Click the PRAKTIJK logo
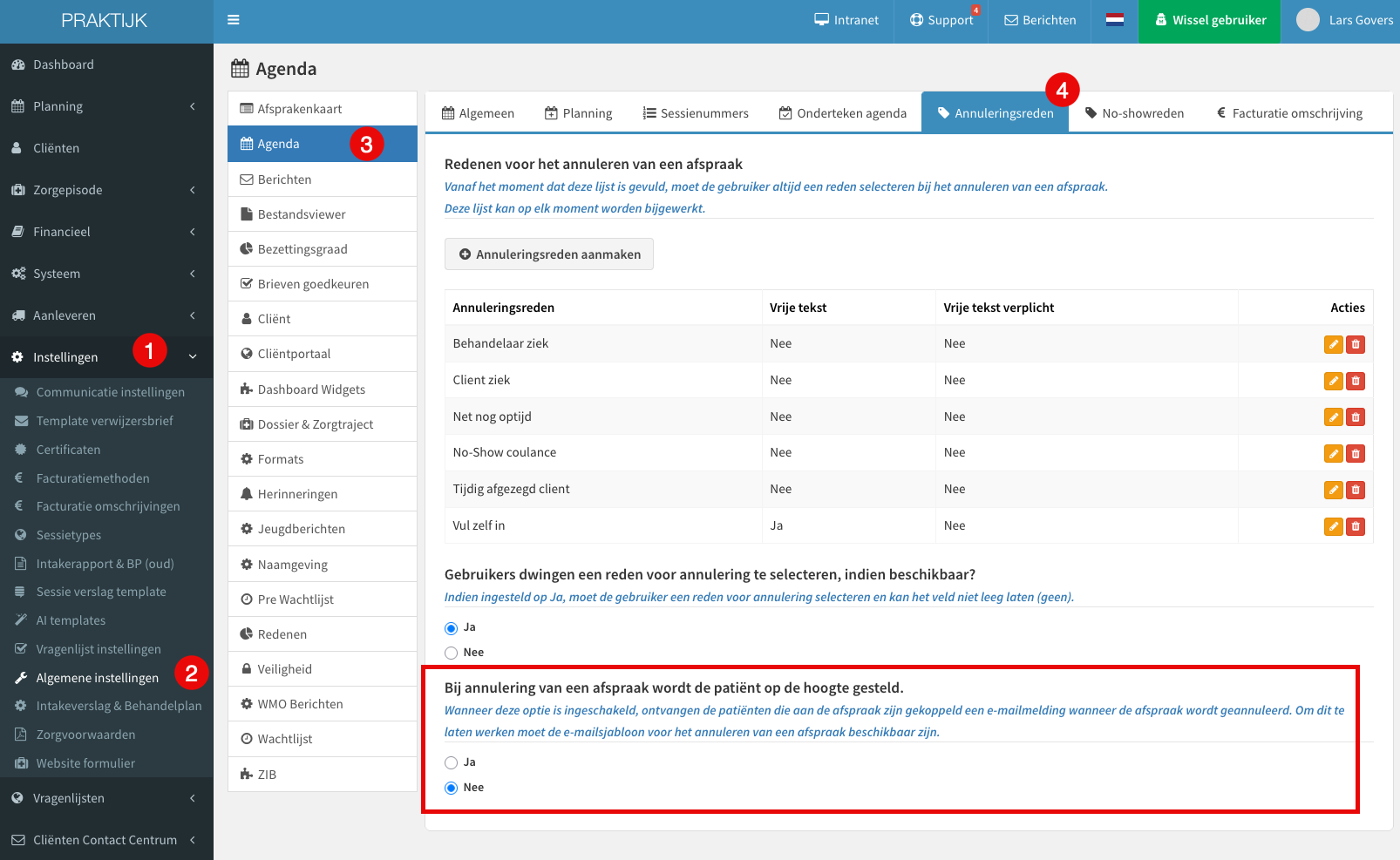The image size is (1400, 860). (x=105, y=21)
